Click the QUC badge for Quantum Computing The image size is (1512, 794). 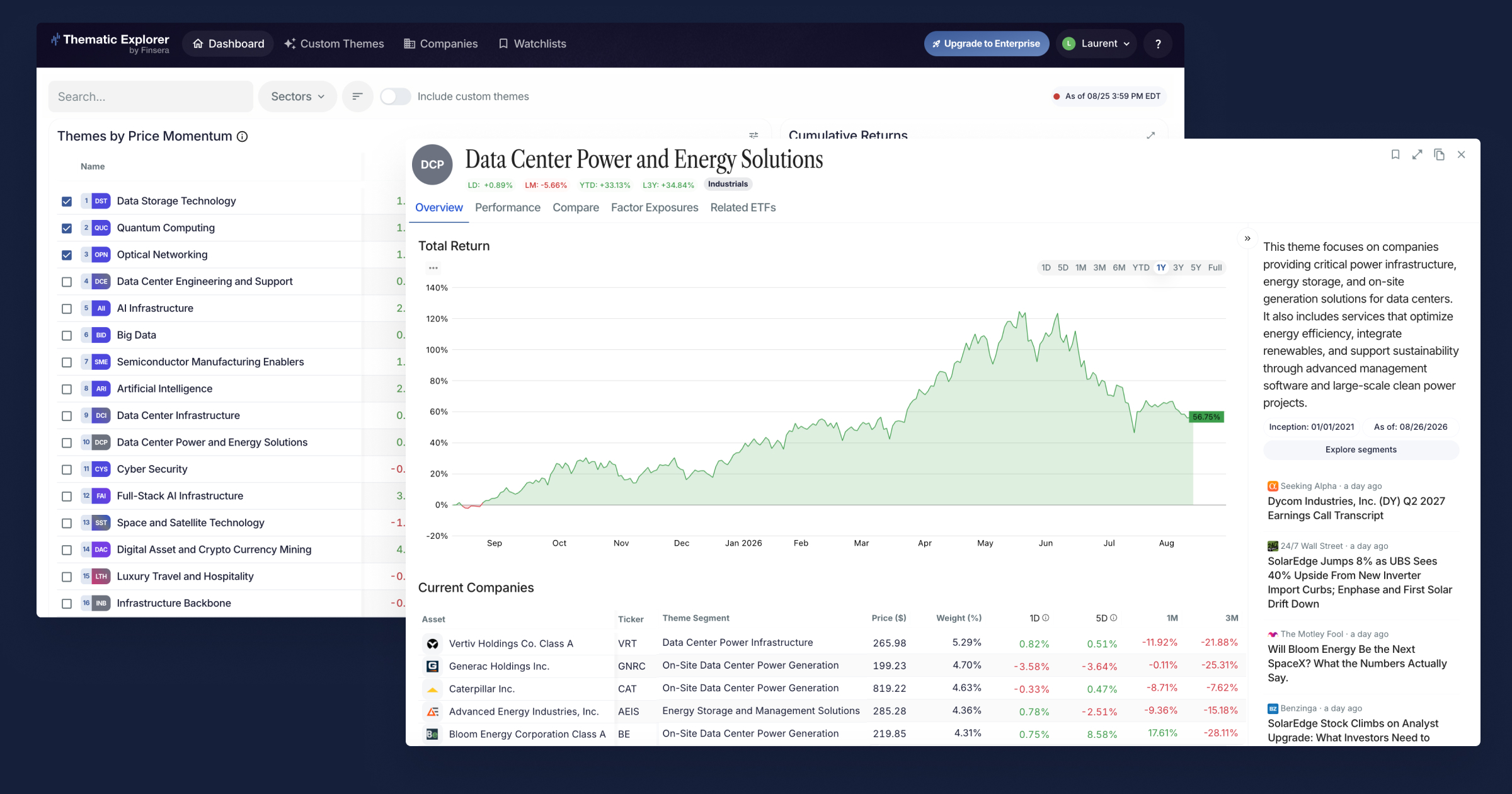tap(101, 228)
